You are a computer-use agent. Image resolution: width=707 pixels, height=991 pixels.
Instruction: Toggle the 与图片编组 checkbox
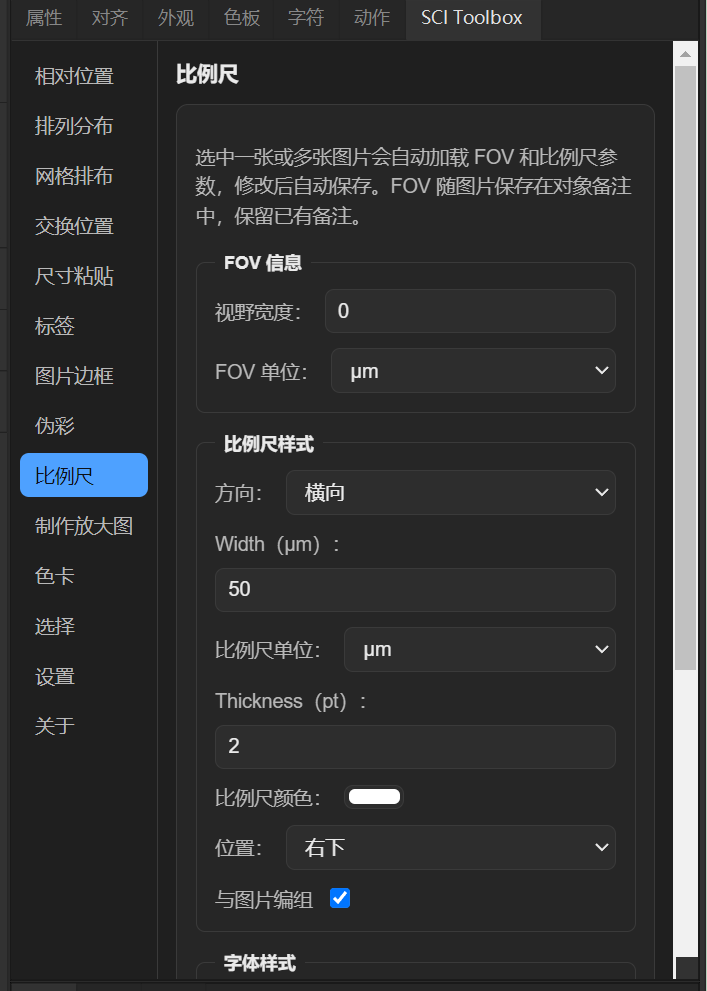click(340, 898)
